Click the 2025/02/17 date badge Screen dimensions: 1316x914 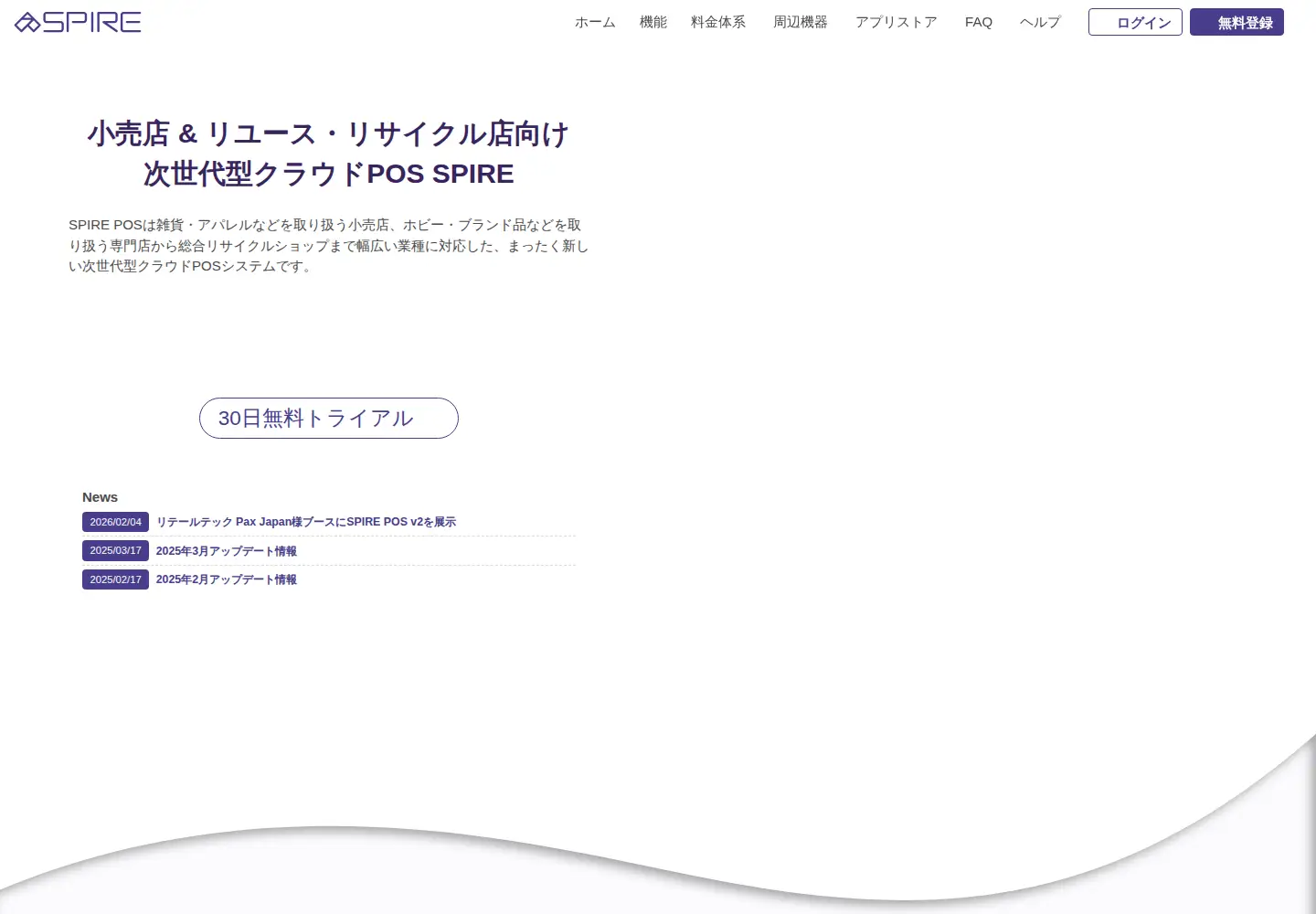point(115,579)
